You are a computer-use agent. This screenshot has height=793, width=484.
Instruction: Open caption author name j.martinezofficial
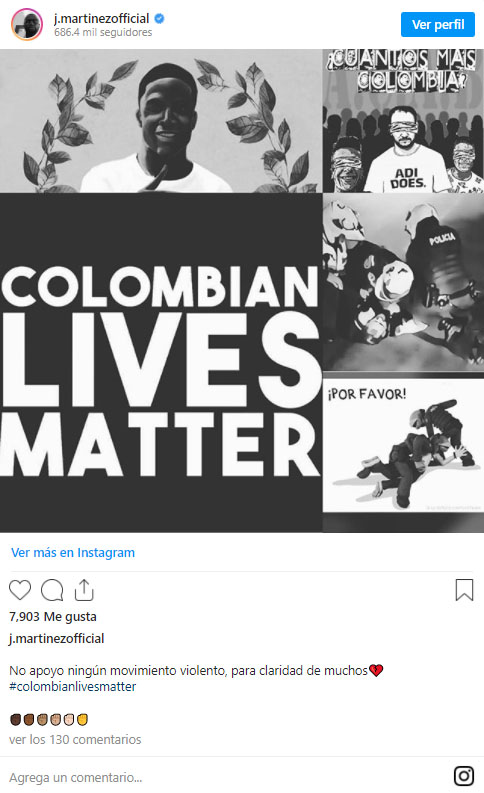pos(57,638)
